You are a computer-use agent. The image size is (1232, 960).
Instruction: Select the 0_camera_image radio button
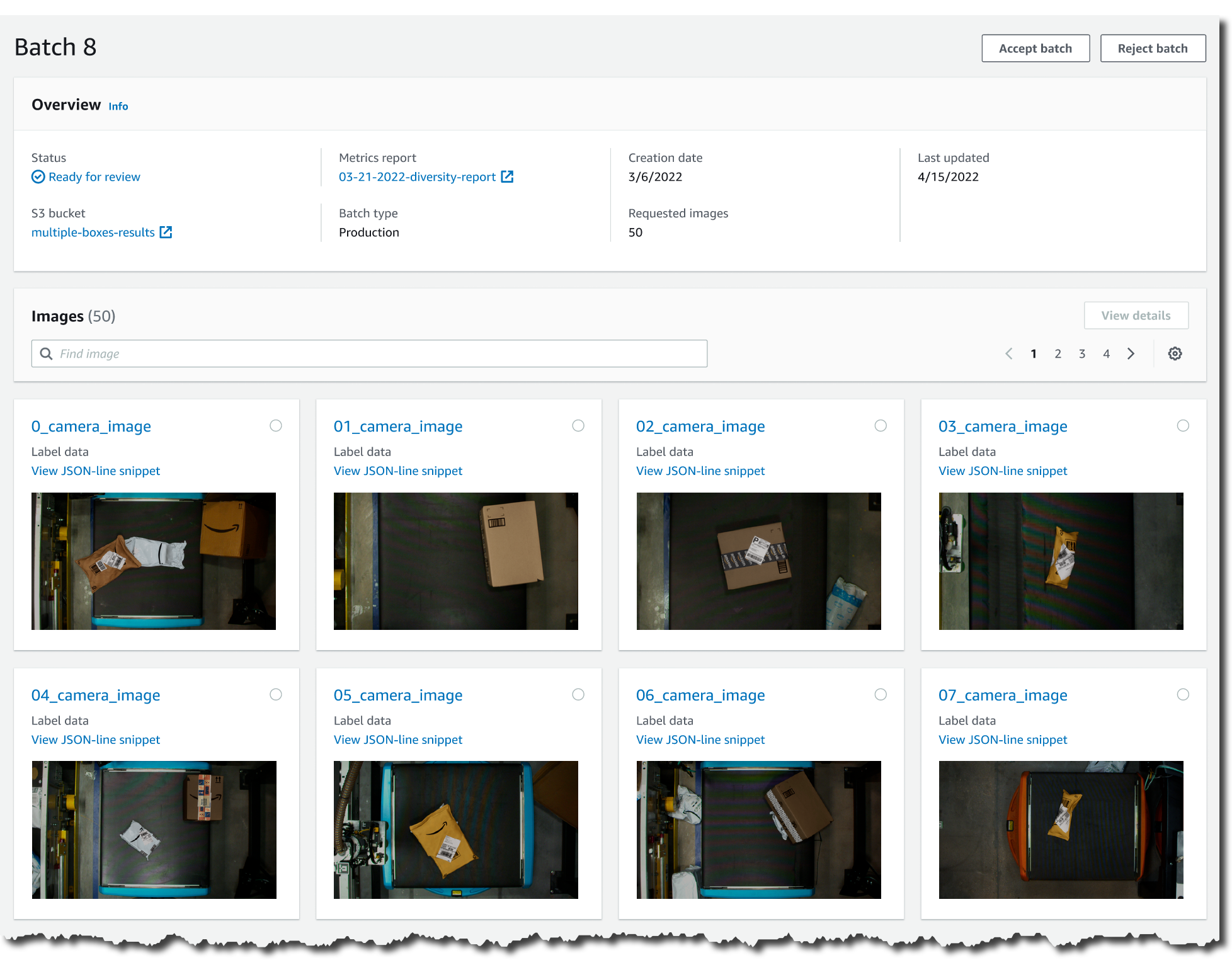click(x=276, y=426)
